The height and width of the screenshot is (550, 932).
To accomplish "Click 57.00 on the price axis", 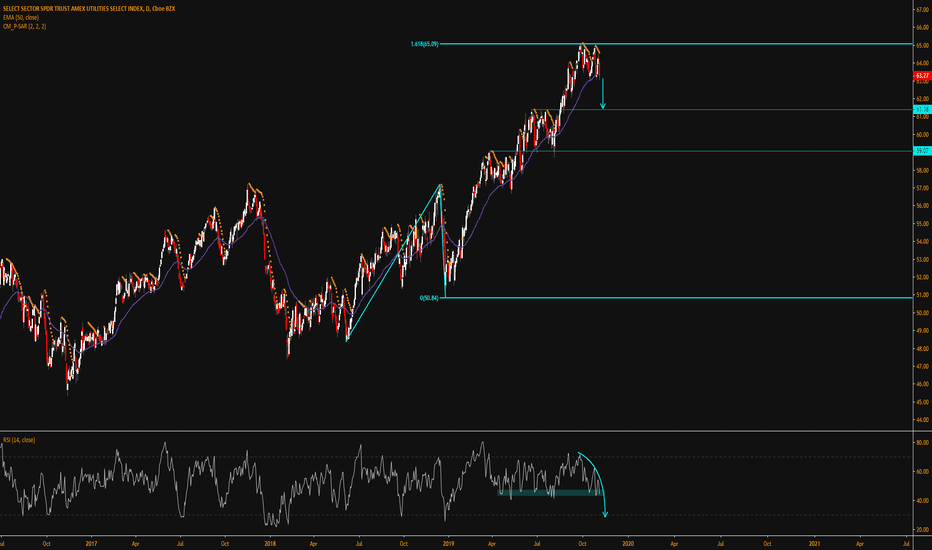I will [922, 188].
